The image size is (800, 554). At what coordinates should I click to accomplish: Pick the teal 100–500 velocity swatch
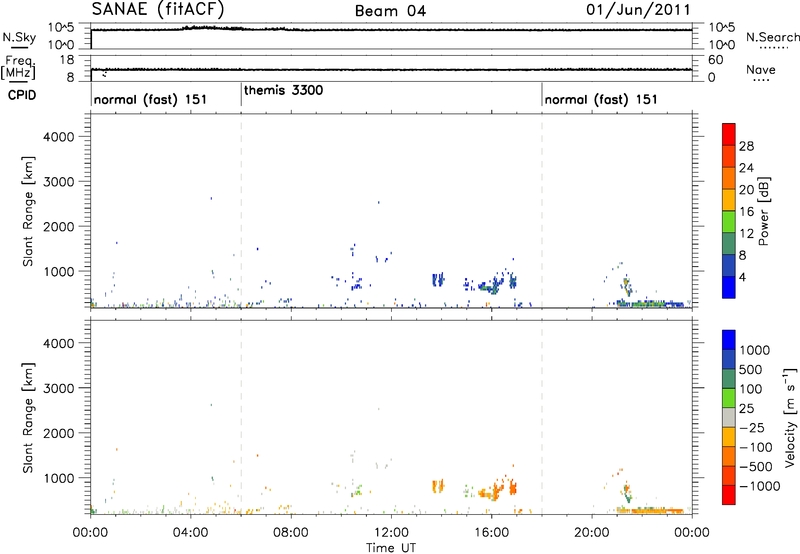pyautogui.click(x=729, y=378)
